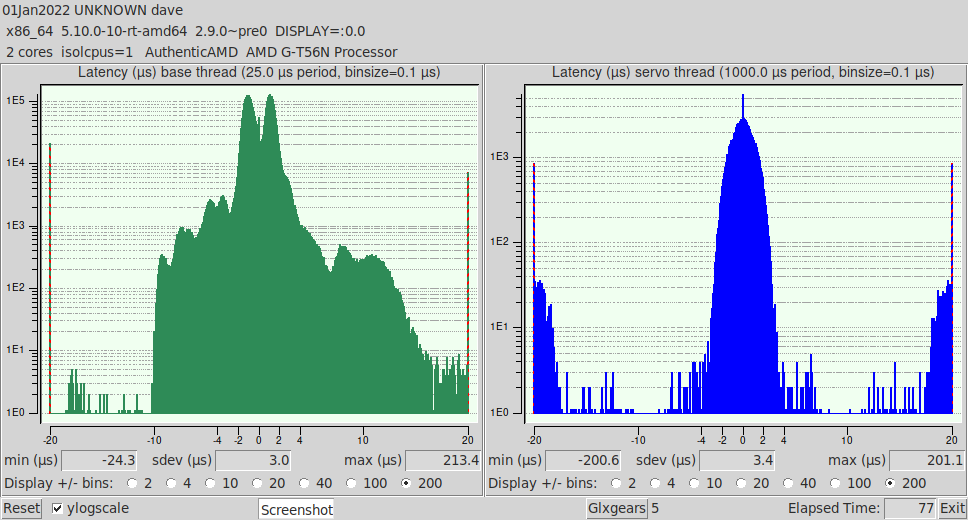
Task: Click the Glxgears button
Action: [x=617, y=508]
